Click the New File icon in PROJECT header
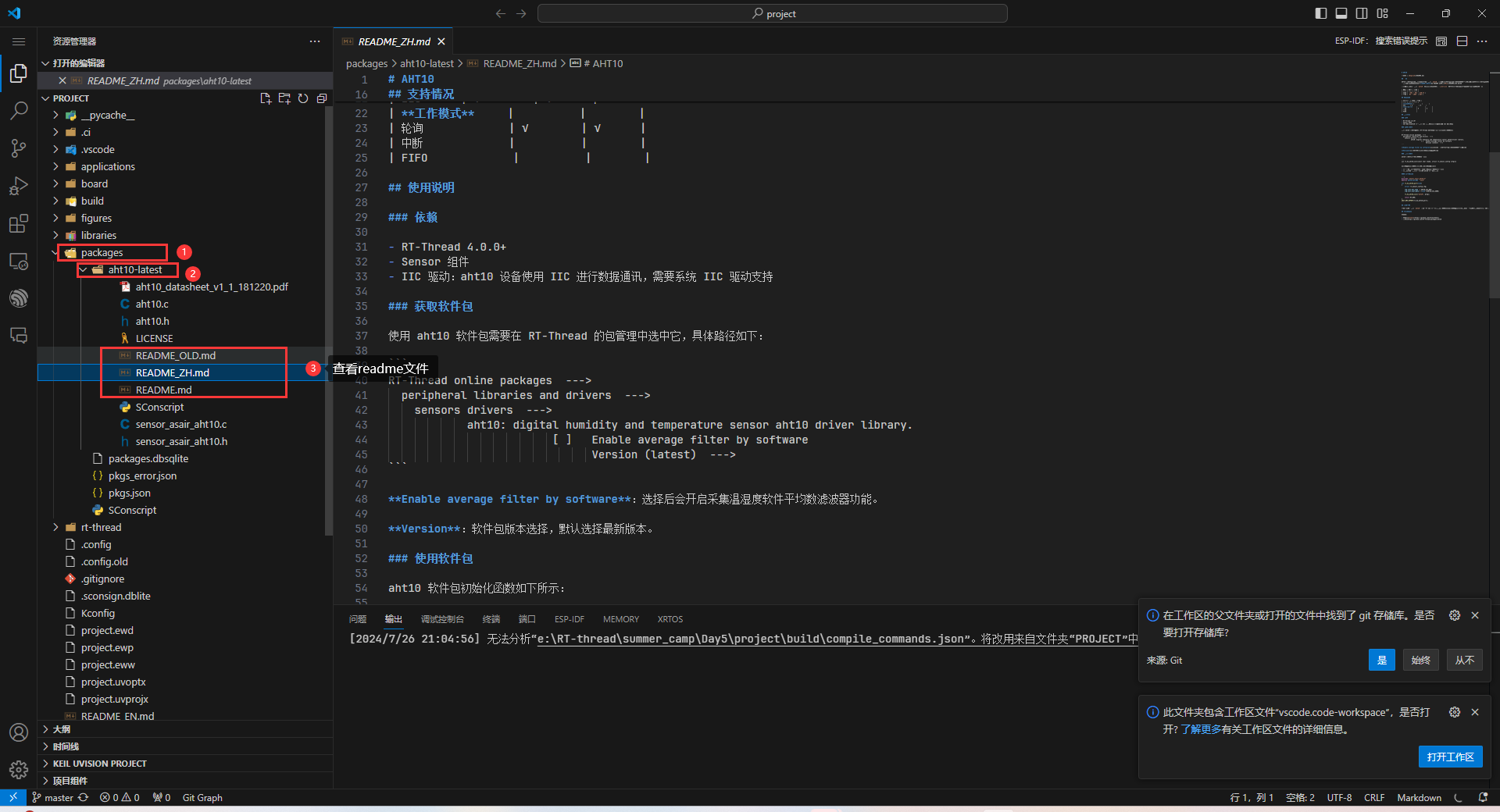The image size is (1500, 812). click(x=266, y=98)
